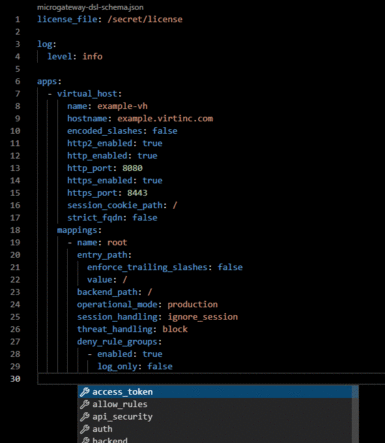Click line number 18 in gutter

15,230
